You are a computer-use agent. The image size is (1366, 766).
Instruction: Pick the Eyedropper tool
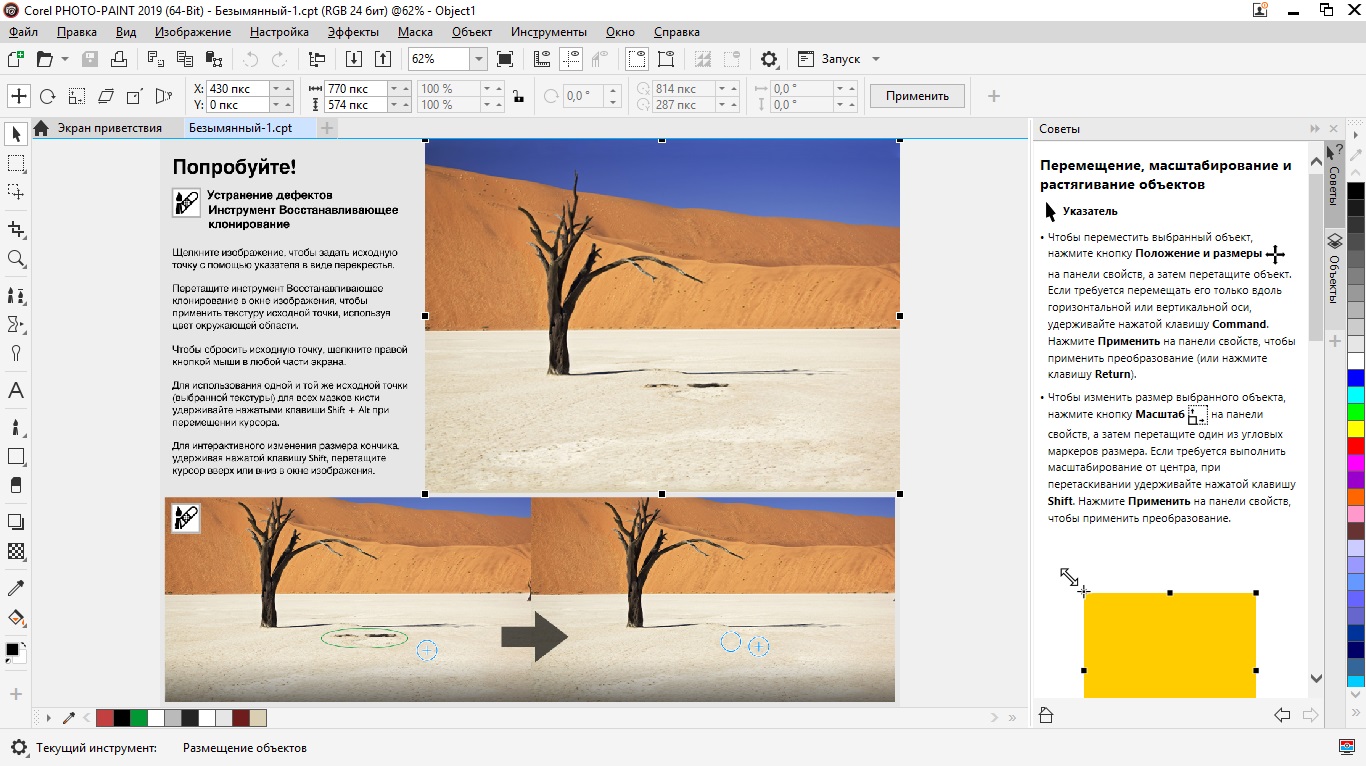[16, 587]
